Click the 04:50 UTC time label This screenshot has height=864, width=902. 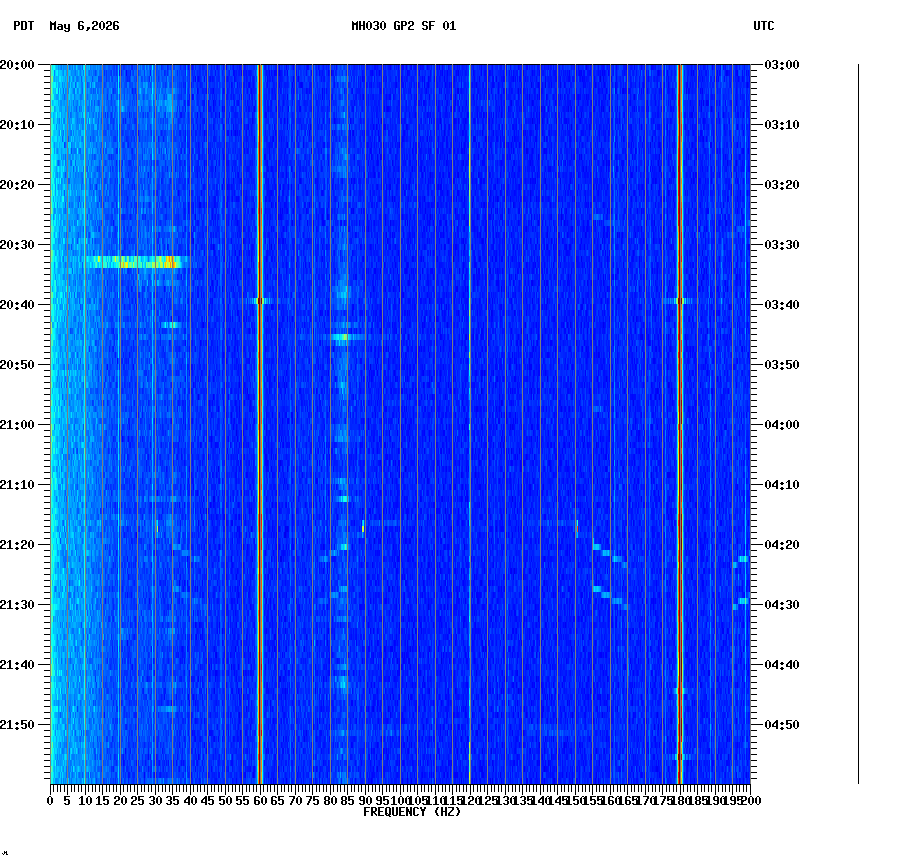pos(782,724)
